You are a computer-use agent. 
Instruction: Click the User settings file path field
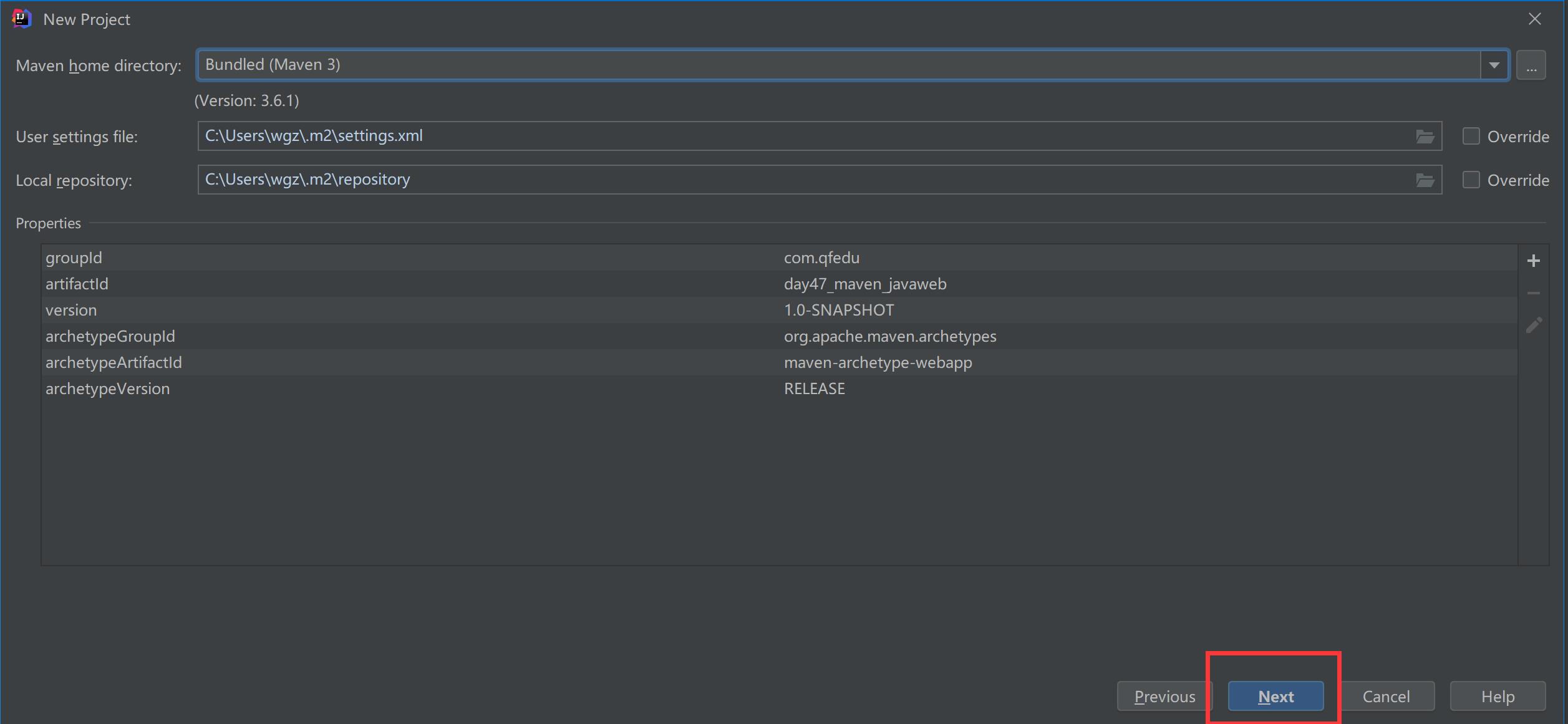820,136
